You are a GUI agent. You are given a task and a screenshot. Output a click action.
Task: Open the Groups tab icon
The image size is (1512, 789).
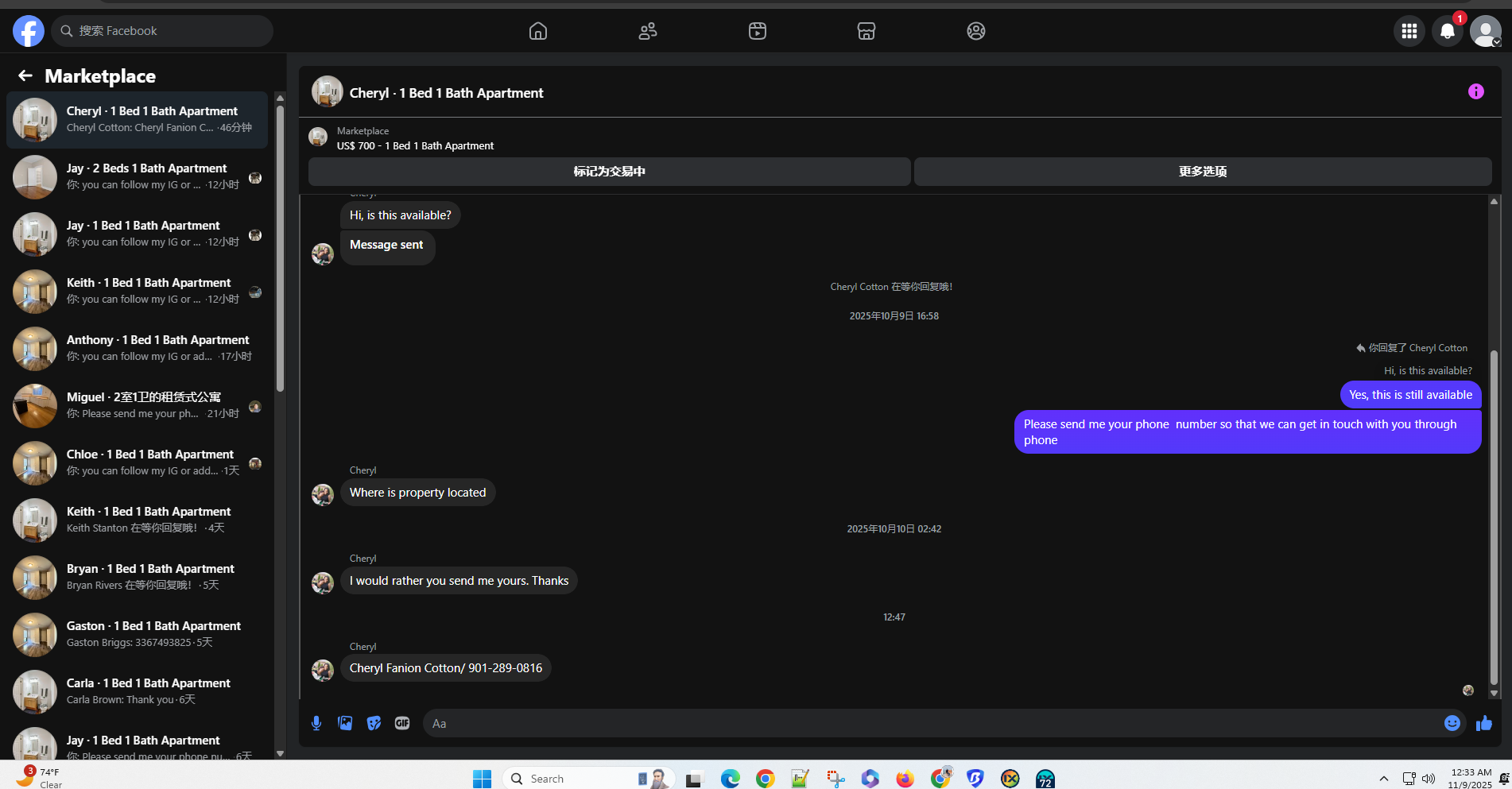click(x=976, y=31)
